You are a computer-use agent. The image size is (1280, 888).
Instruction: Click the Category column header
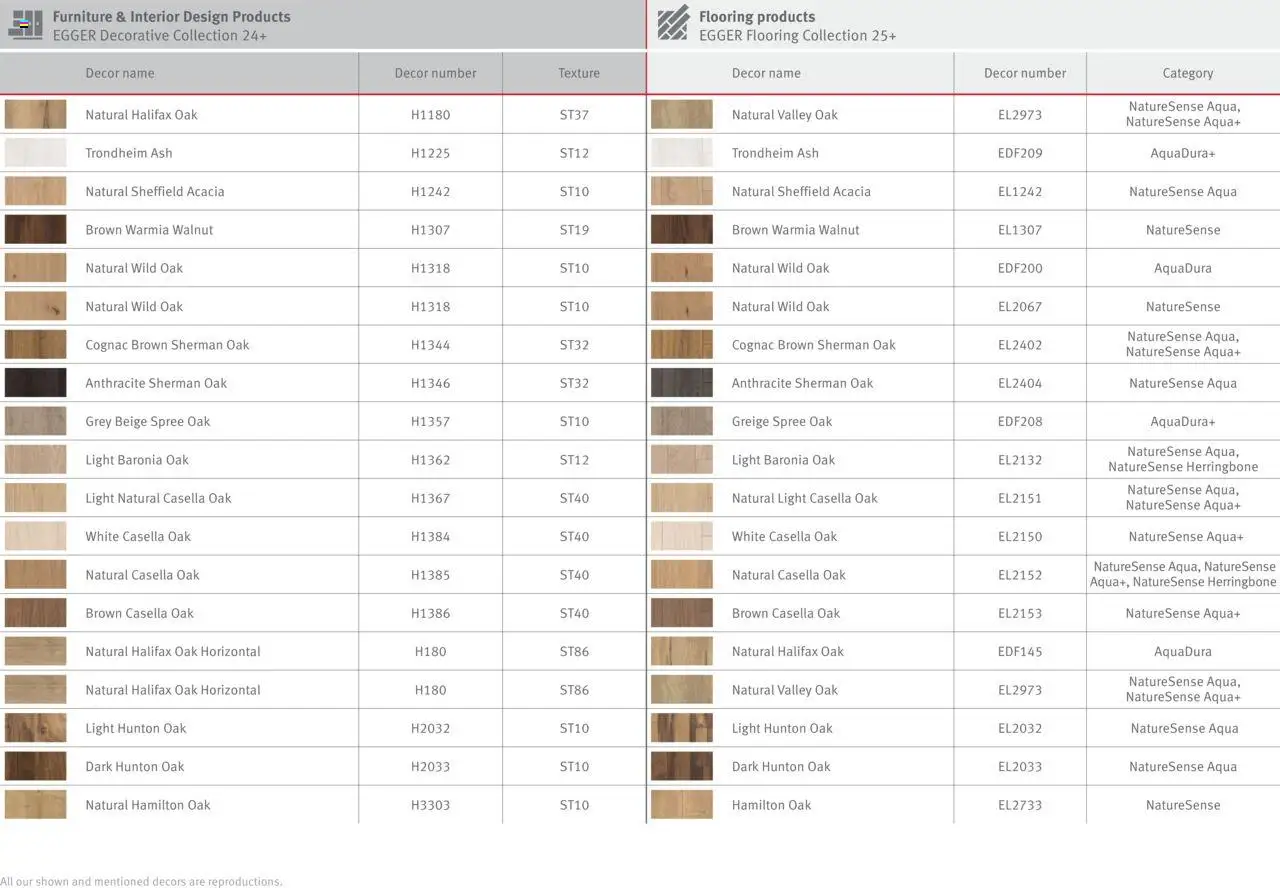pos(1187,73)
